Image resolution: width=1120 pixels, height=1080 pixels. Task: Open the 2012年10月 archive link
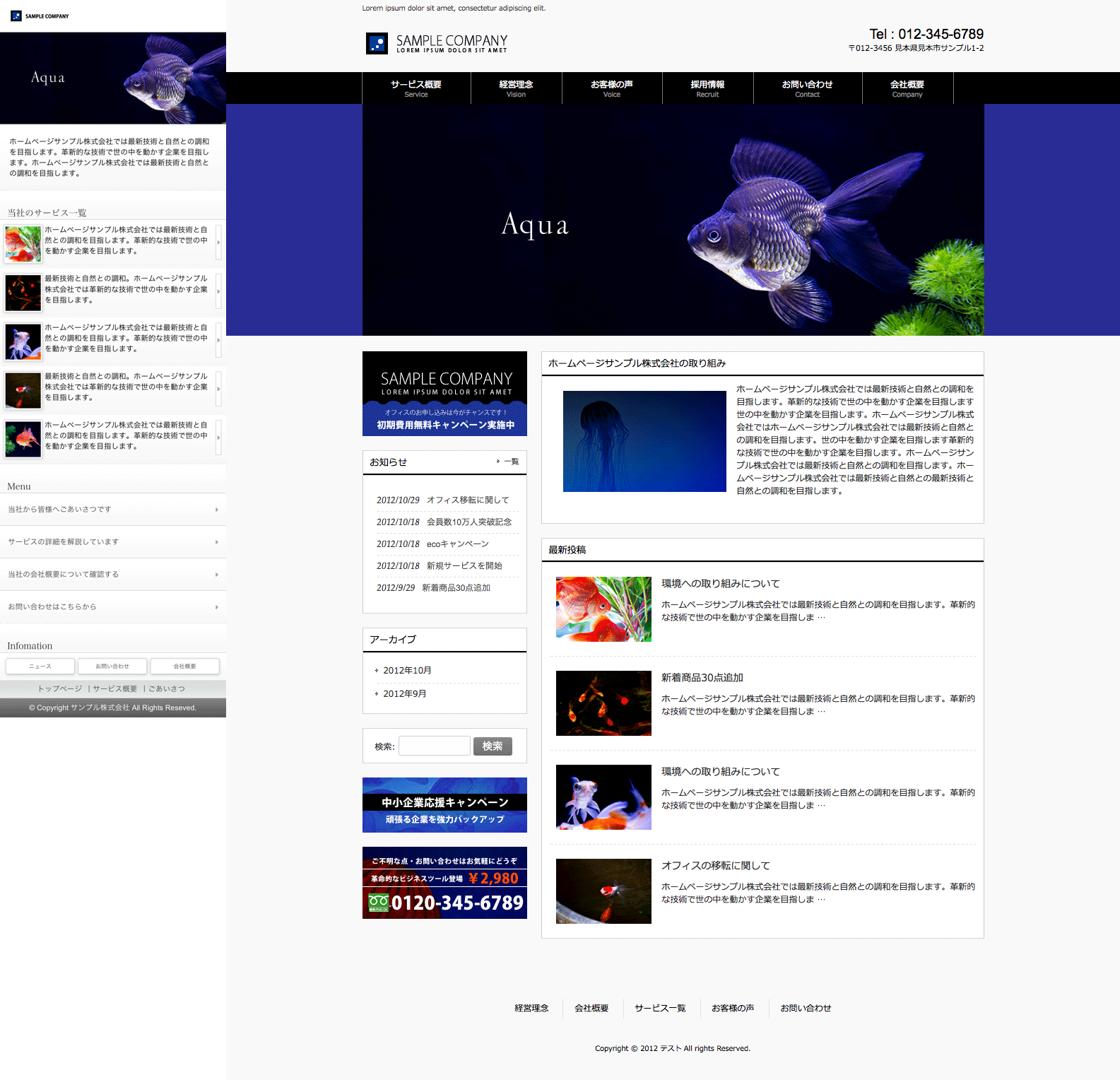pos(407,671)
